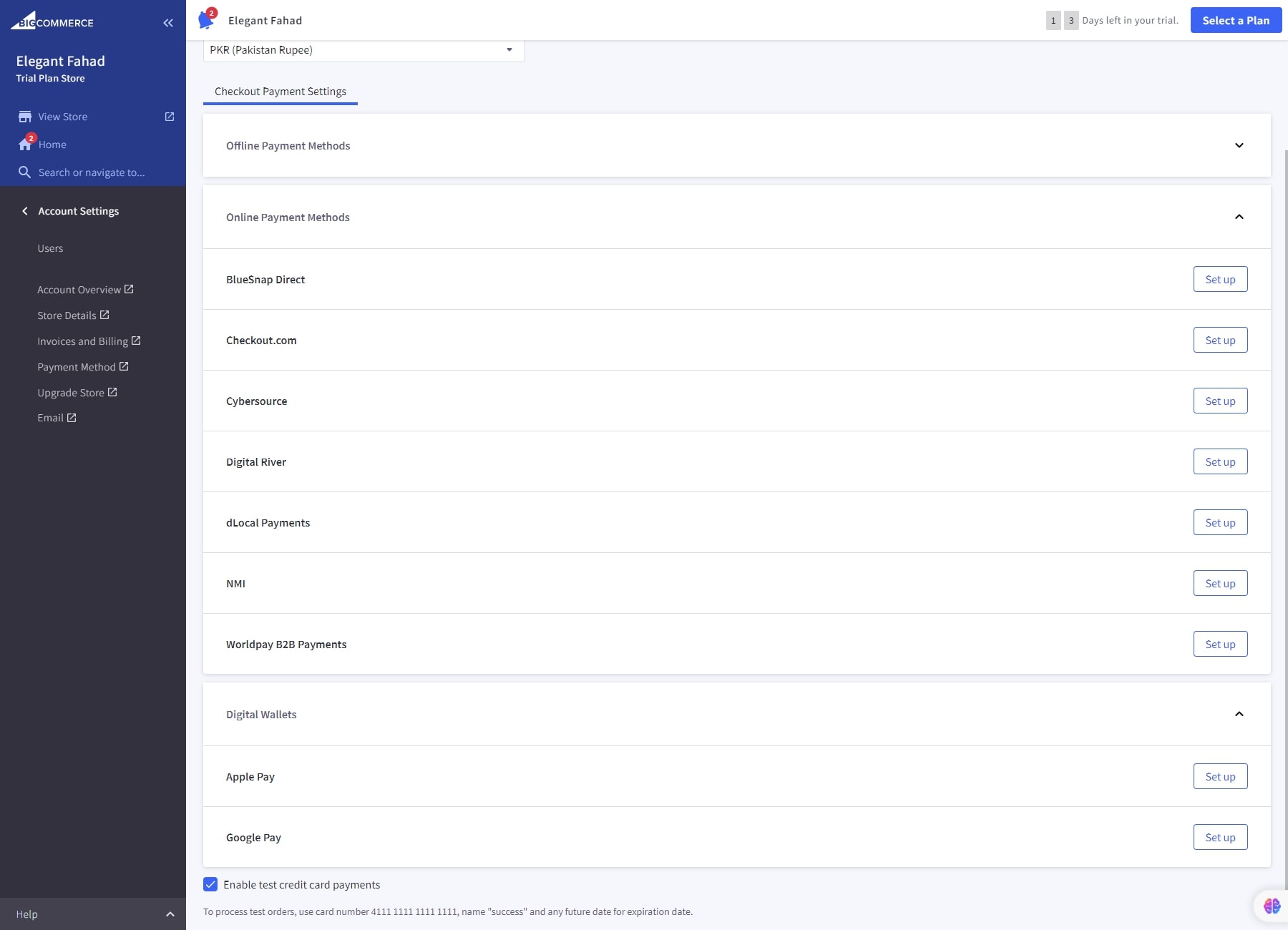Open the chat widget icon bottom right
Viewport: 1288px width, 930px height.
[x=1271, y=906]
